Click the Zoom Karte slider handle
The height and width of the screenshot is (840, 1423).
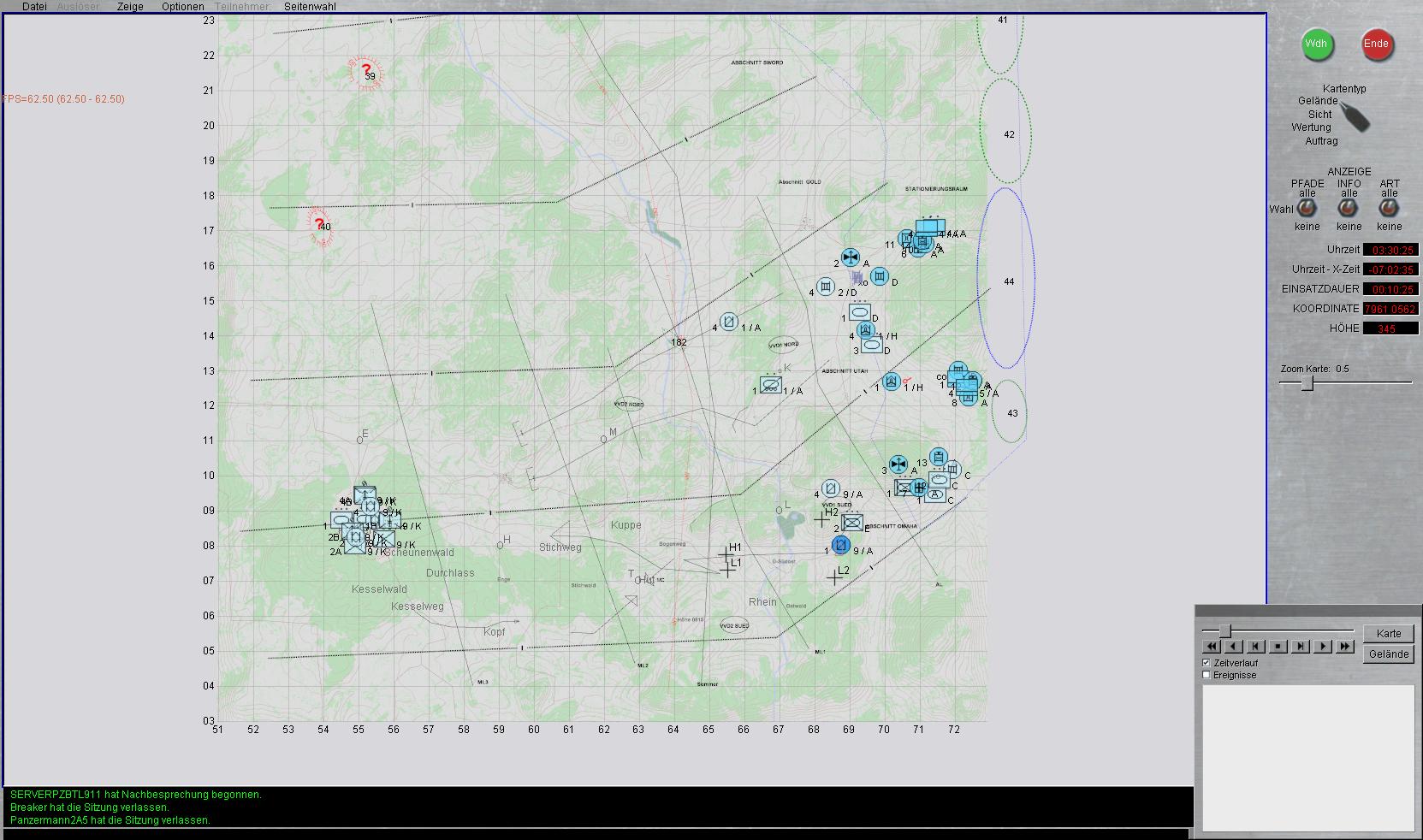[x=1307, y=384]
